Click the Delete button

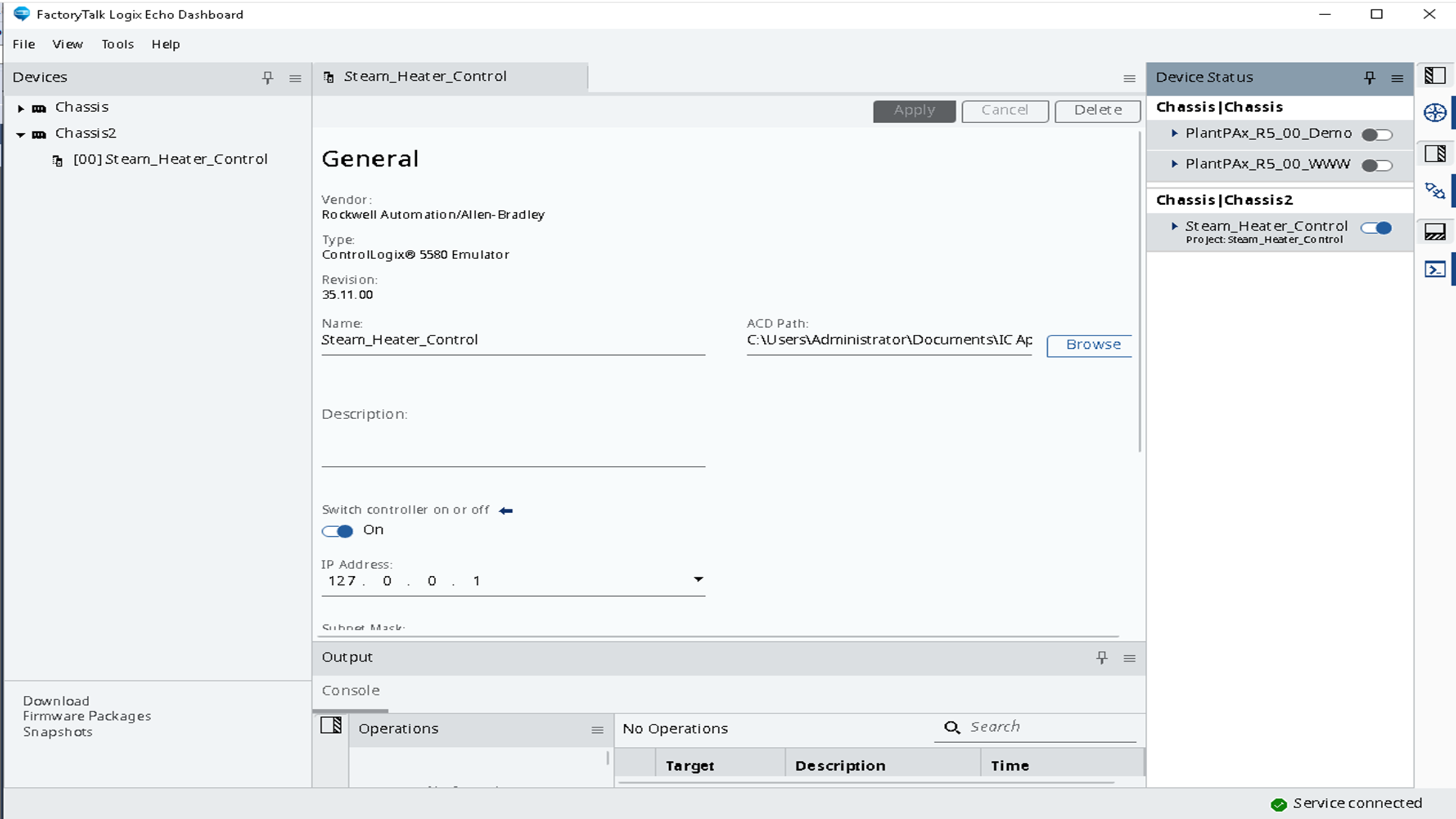1097,111
